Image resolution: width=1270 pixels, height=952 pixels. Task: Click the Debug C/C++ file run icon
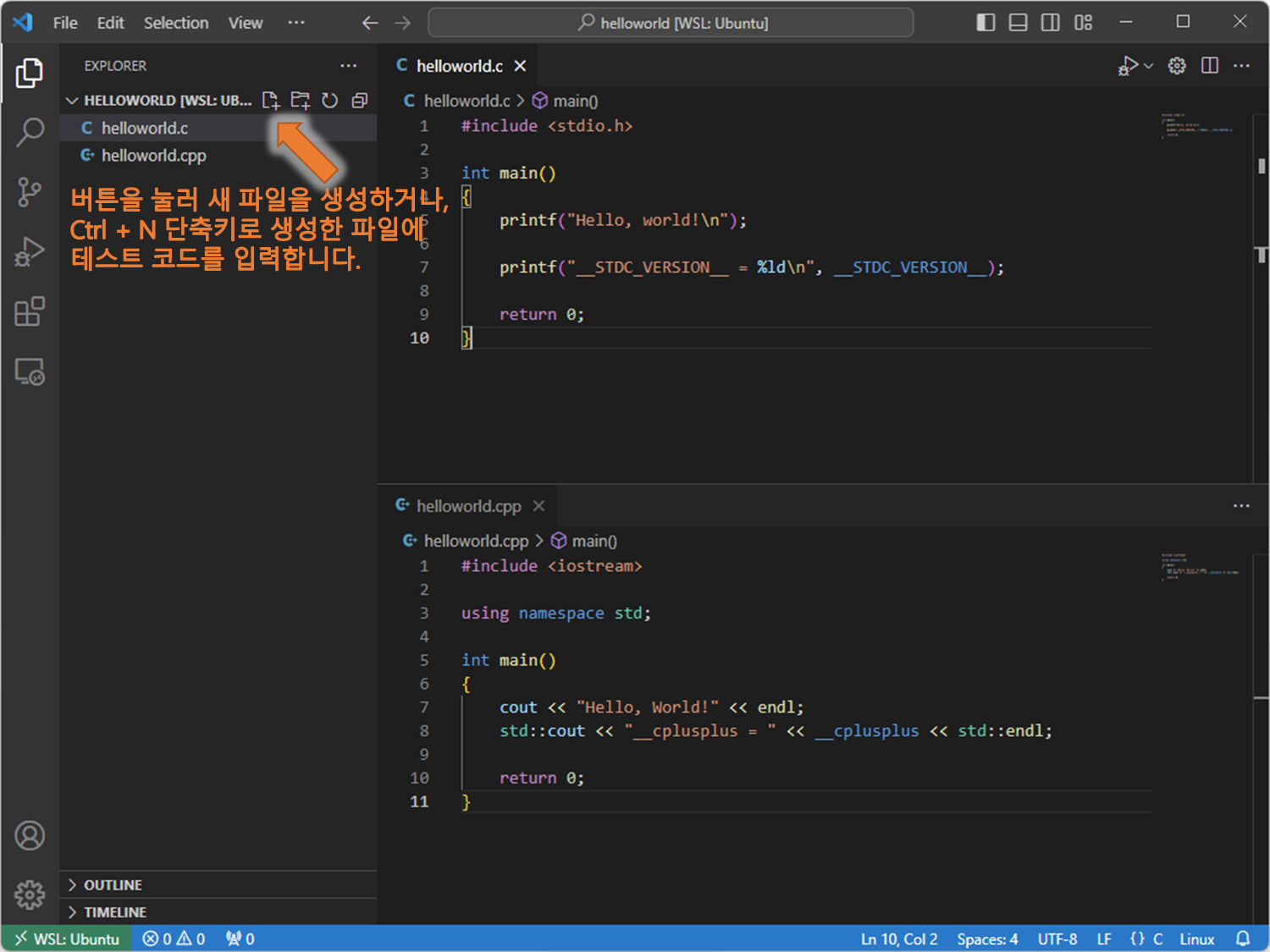click(x=1128, y=66)
